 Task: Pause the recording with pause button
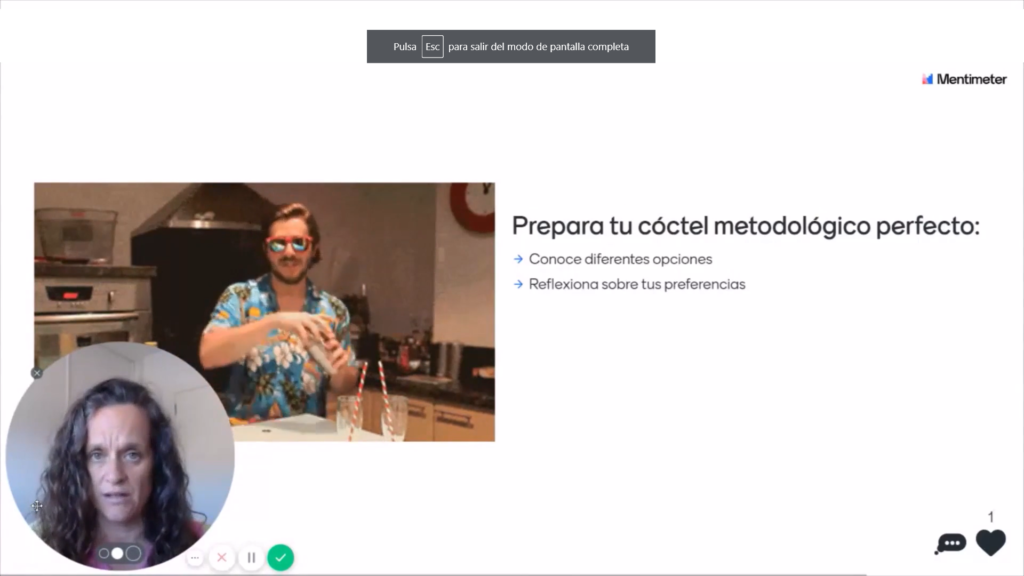pos(251,557)
